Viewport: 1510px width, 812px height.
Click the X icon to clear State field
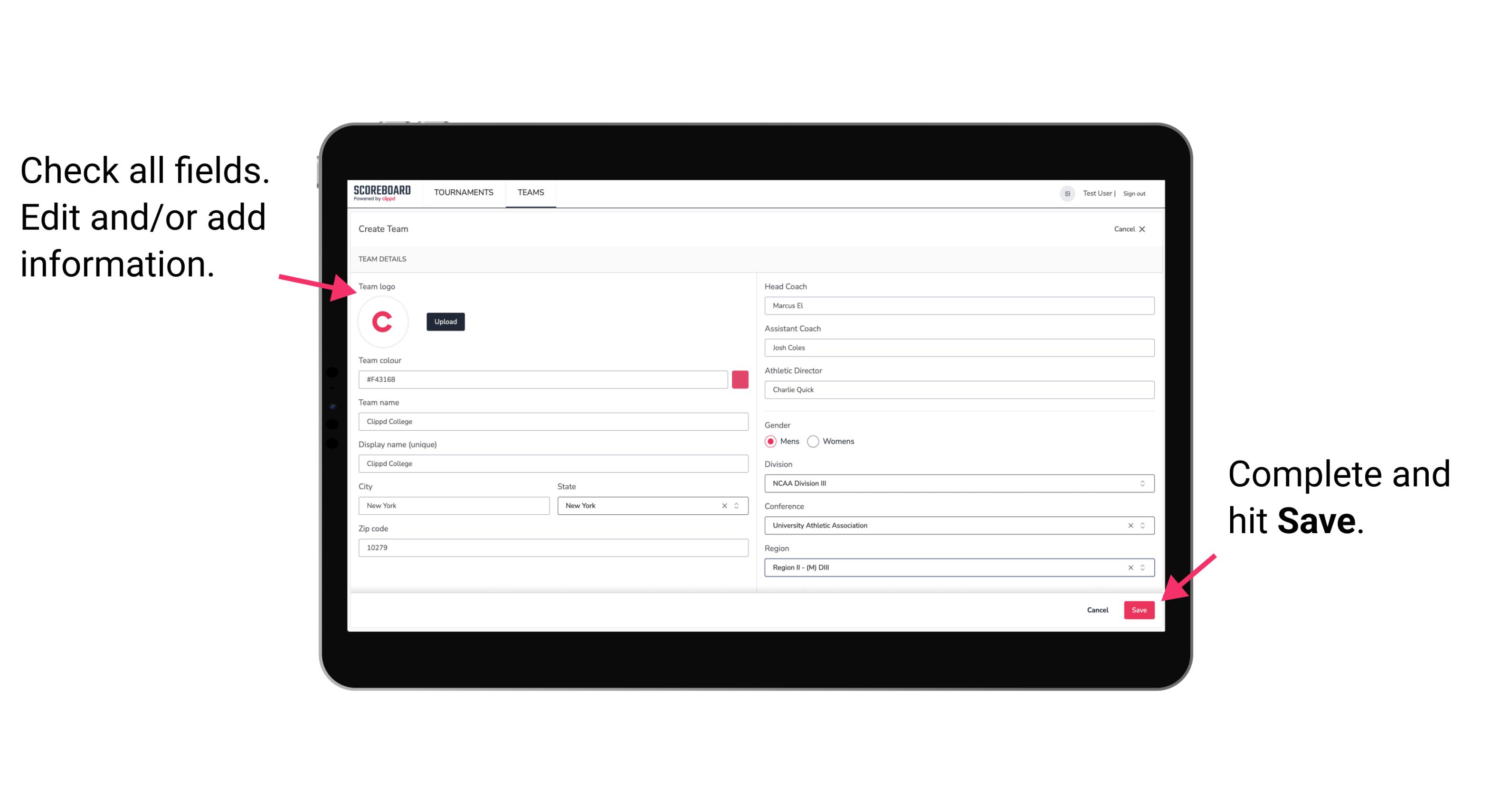[x=724, y=505]
